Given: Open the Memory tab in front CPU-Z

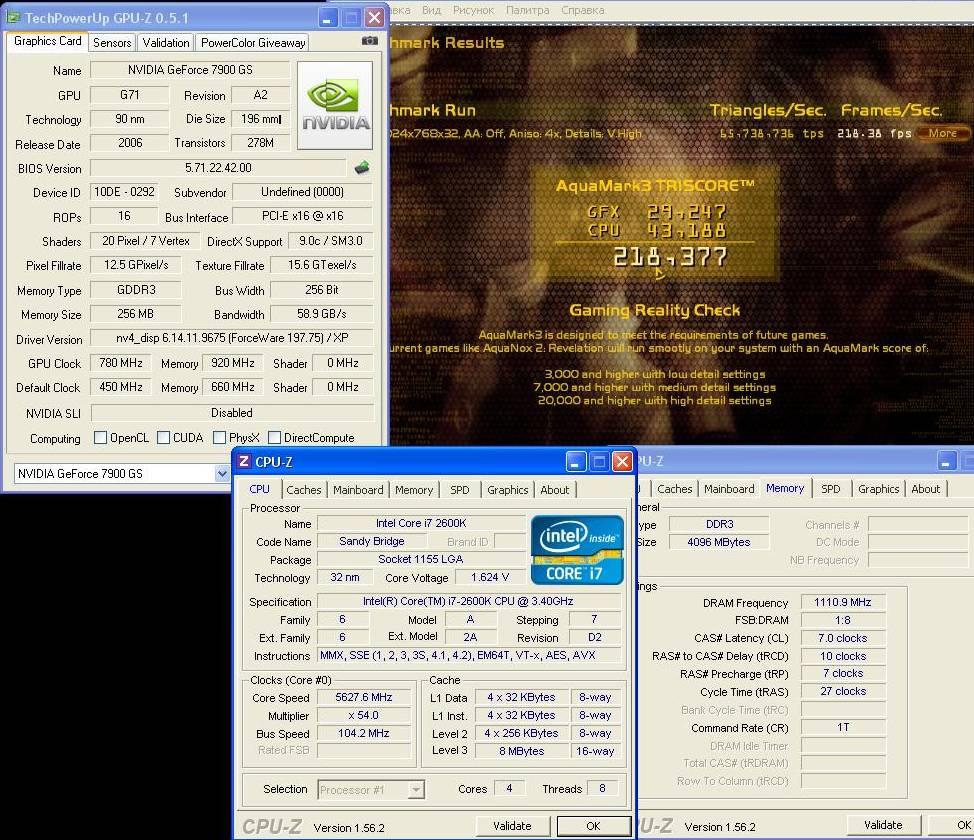Looking at the screenshot, I should coord(414,490).
